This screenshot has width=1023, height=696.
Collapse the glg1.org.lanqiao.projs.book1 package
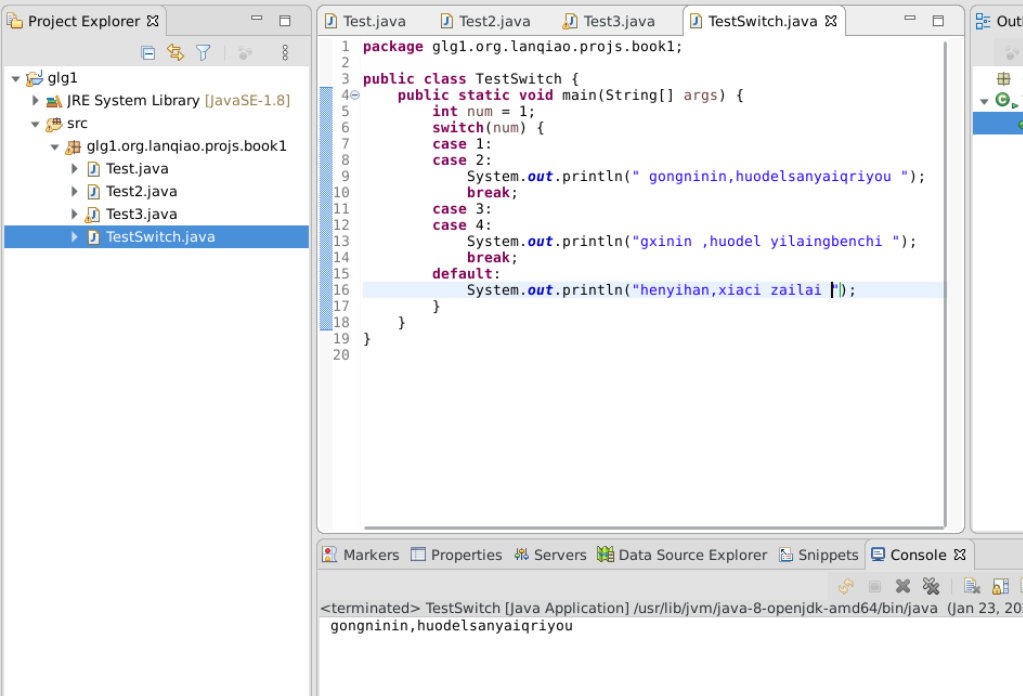55,147
